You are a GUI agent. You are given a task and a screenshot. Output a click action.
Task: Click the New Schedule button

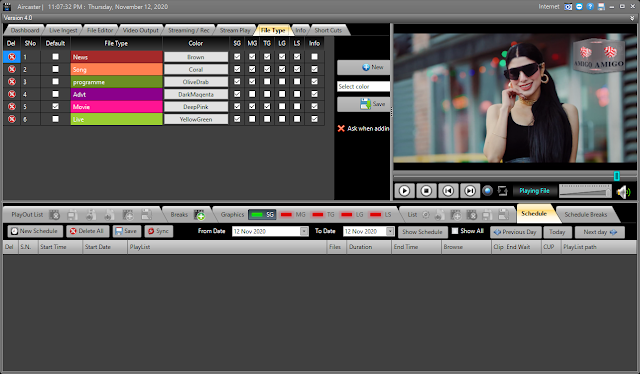[x=35, y=231]
